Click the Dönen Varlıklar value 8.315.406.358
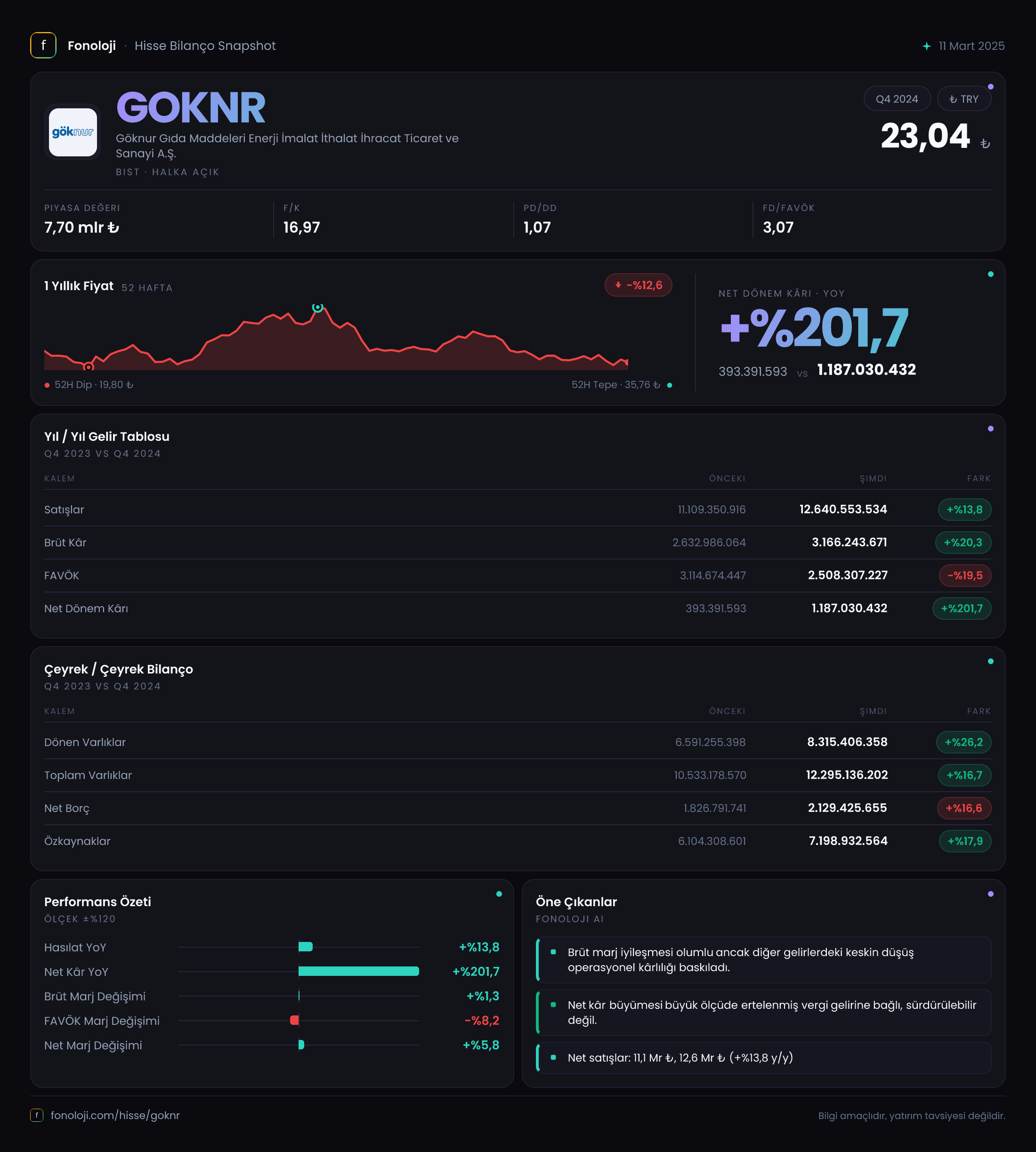This screenshot has height=1152, width=1036. click(x=847, y=742)
